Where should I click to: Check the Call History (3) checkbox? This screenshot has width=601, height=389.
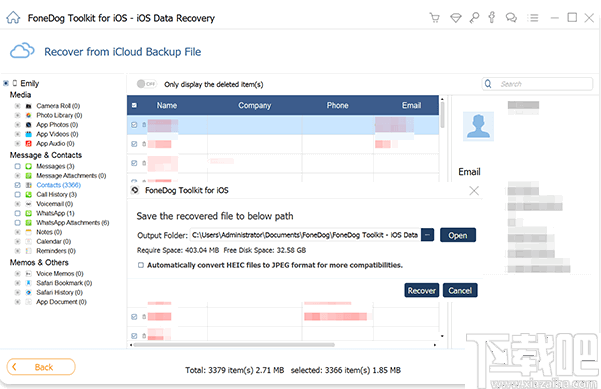pos(17,194)
